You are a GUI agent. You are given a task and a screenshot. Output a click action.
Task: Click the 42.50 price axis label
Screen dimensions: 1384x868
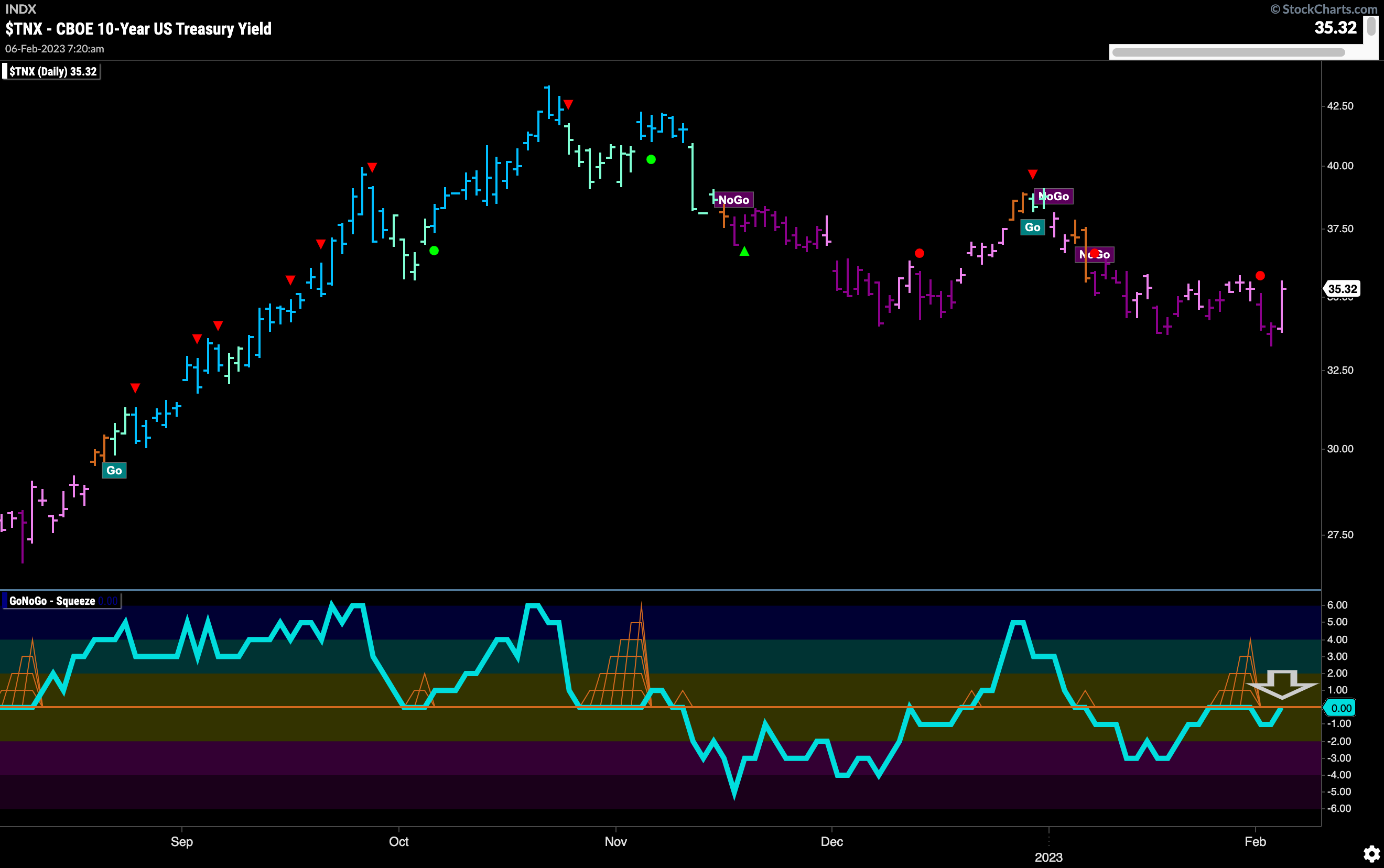1340,106
